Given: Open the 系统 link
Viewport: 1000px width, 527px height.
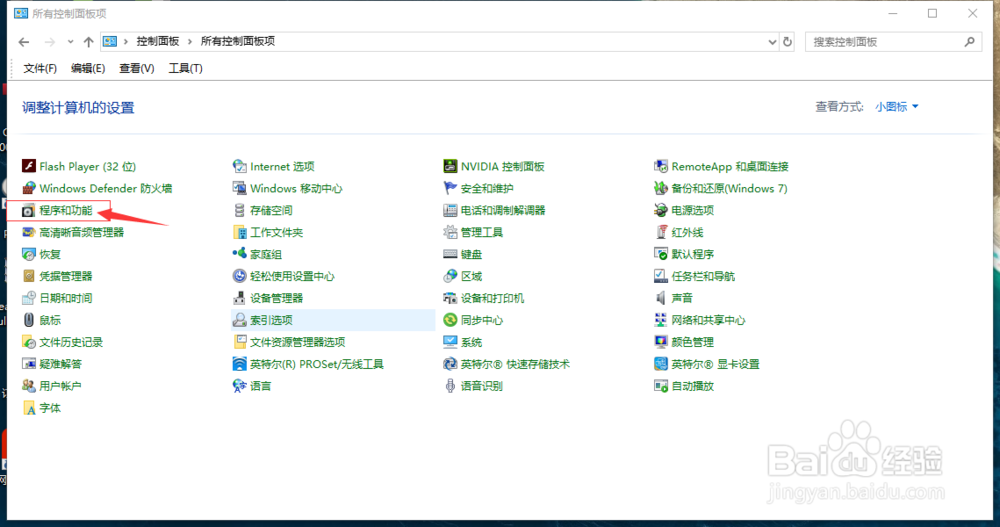Looking at the screenshot, I should [x=471, y=342].
